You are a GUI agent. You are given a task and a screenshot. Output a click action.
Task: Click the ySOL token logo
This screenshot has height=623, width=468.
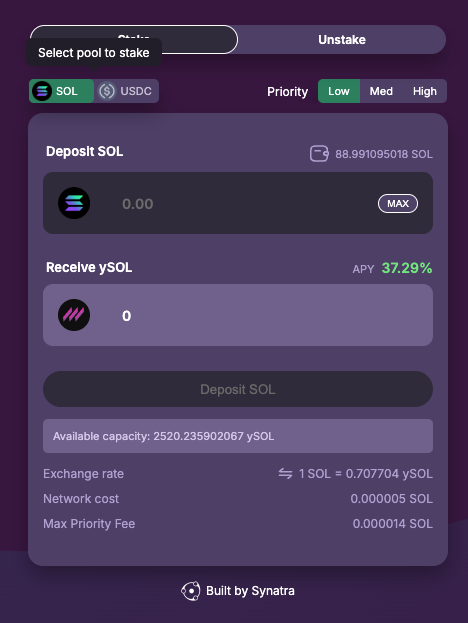tap(74, 315)
